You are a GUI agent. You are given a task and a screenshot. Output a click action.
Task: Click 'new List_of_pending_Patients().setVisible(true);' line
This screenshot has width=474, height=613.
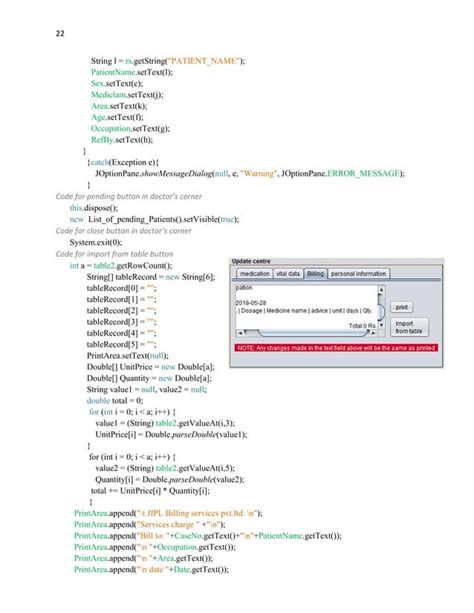(154, 219)
